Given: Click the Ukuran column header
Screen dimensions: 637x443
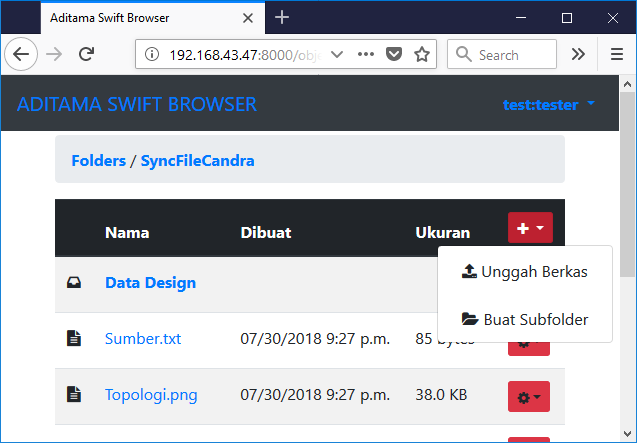Looking at the screenshot, I should pyautogui.click(x=442, y=233).
